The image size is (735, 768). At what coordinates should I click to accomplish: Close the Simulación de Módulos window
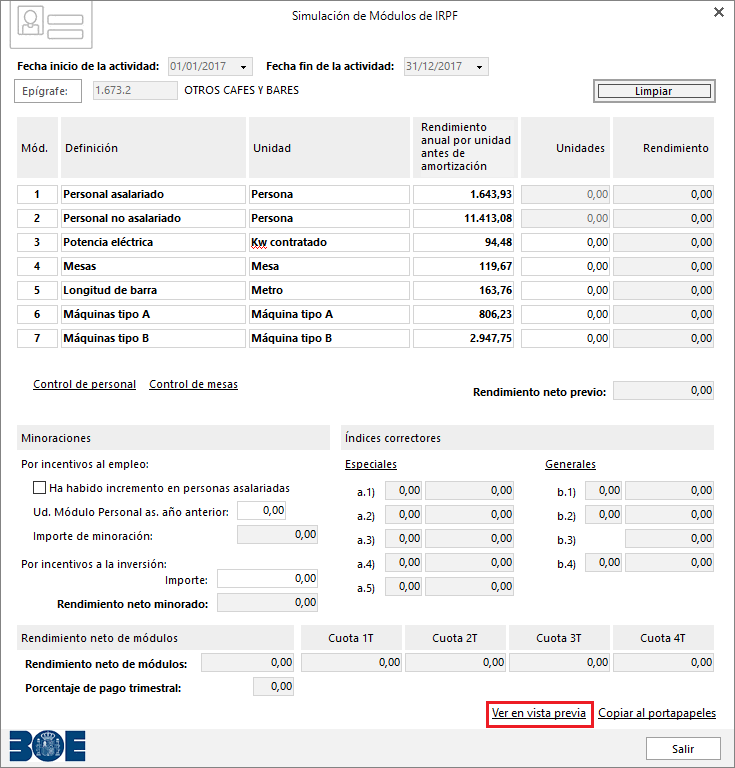tap(718, 13)
